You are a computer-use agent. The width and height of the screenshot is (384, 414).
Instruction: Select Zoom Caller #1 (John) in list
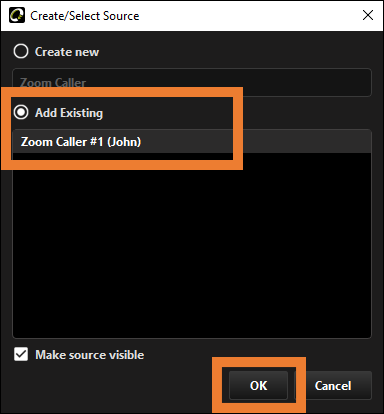point(192,142)
